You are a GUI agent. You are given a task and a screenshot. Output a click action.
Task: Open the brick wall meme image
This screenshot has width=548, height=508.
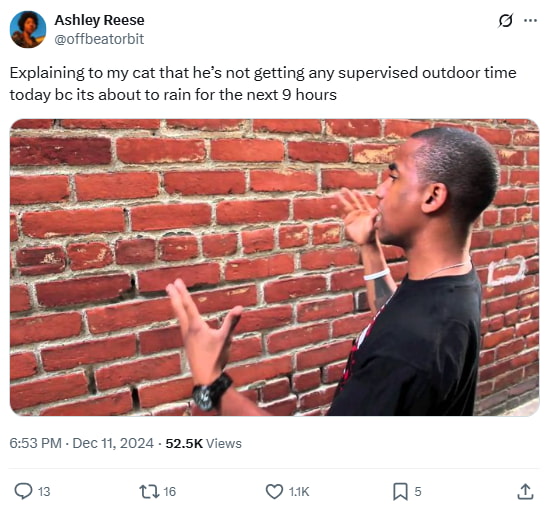274,268
